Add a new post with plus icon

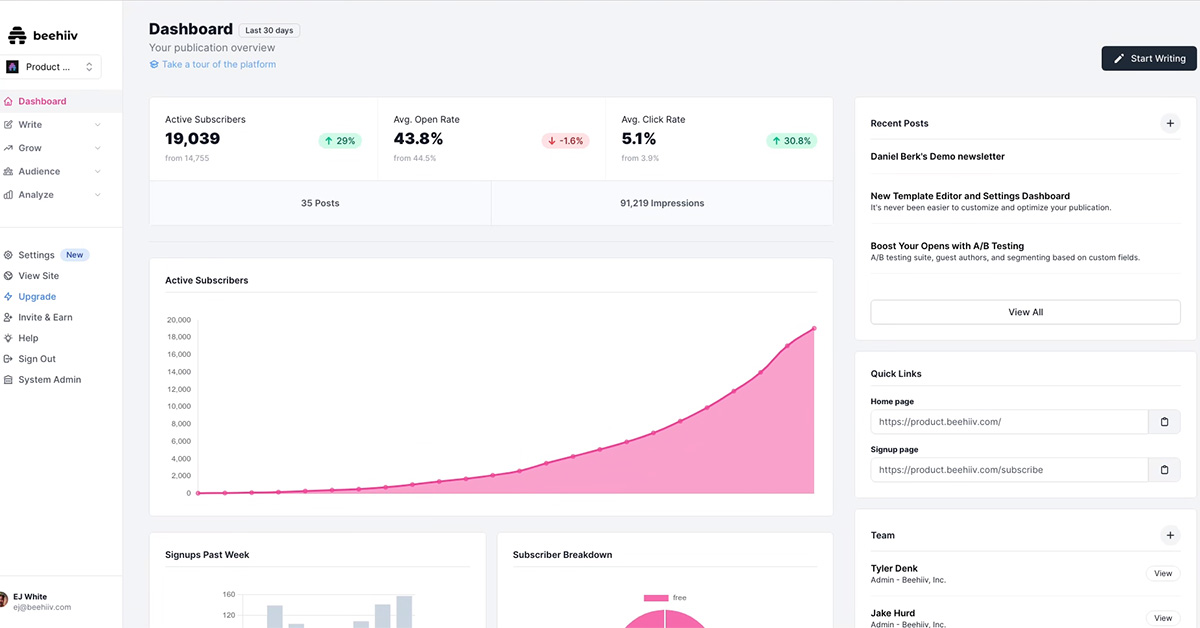(1170, 123)
